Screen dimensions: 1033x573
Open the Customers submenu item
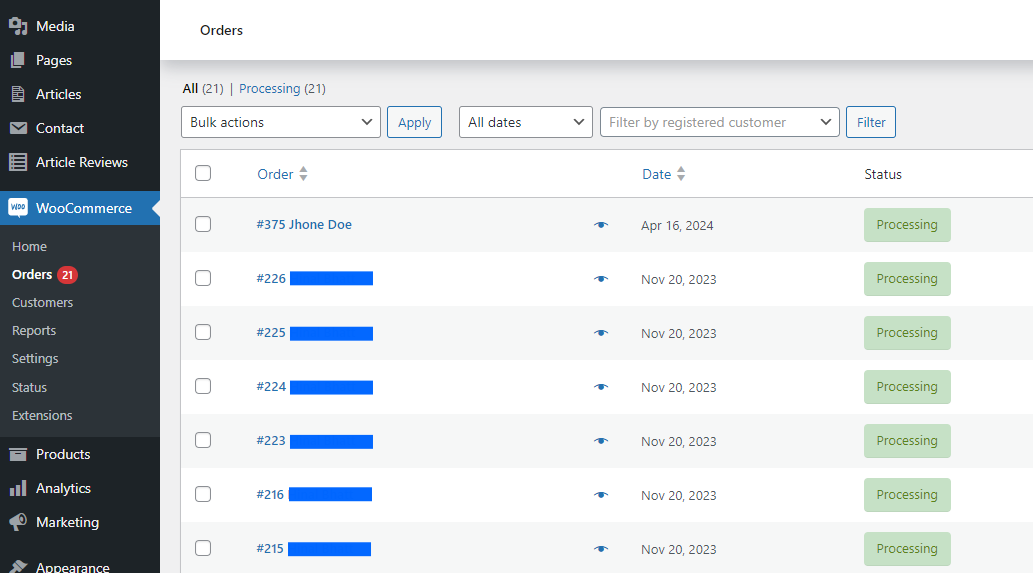(x=42, y=302)
